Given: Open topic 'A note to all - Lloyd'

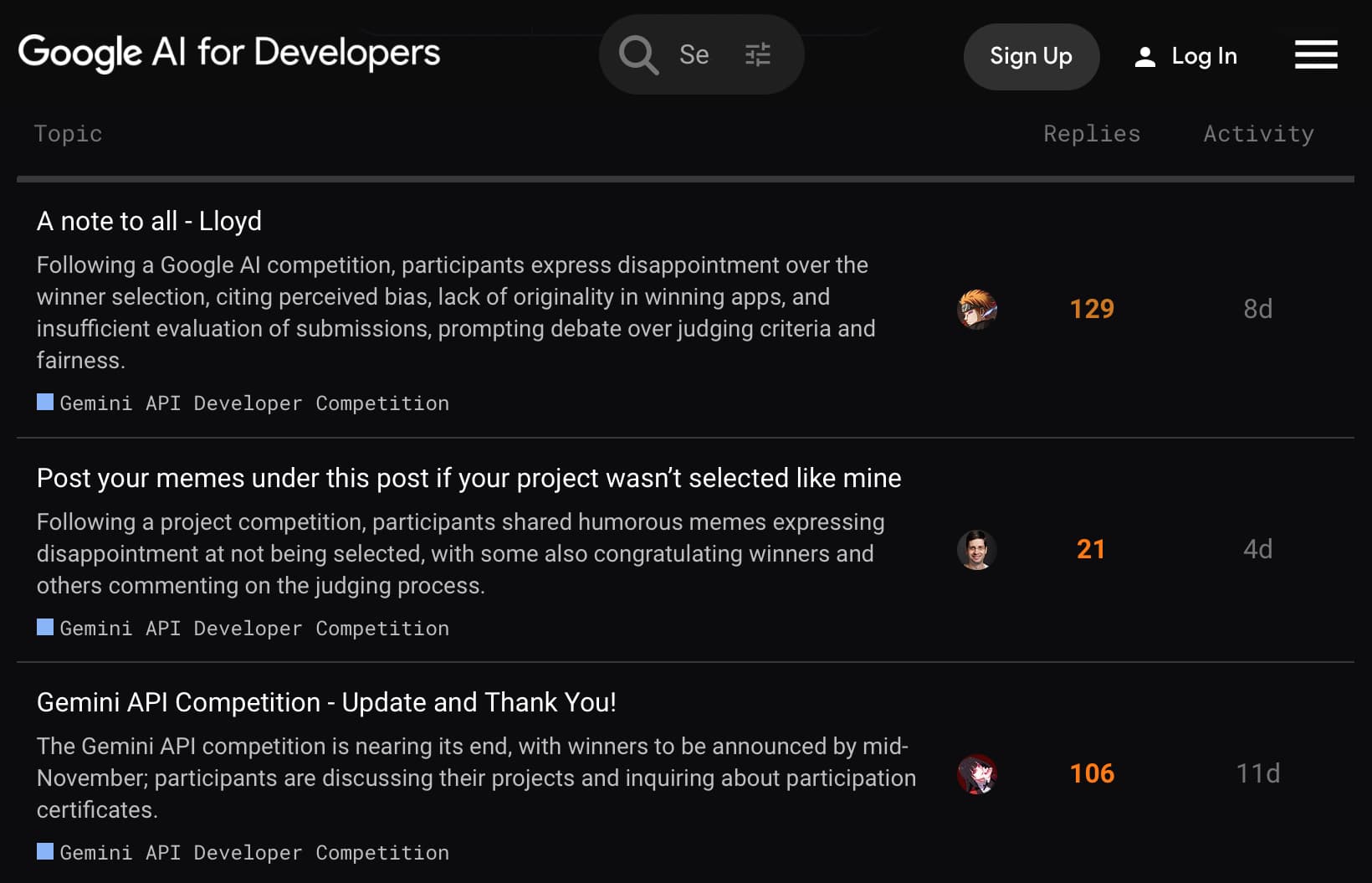Looking at the screenshot, I should coord(149,221).
